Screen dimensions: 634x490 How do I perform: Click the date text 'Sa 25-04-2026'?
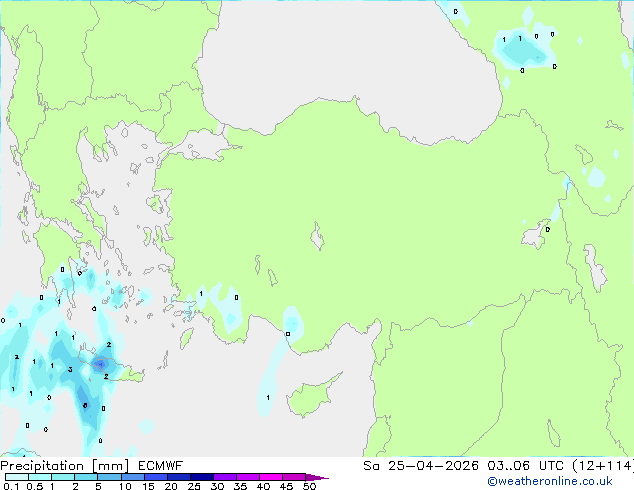421,466
